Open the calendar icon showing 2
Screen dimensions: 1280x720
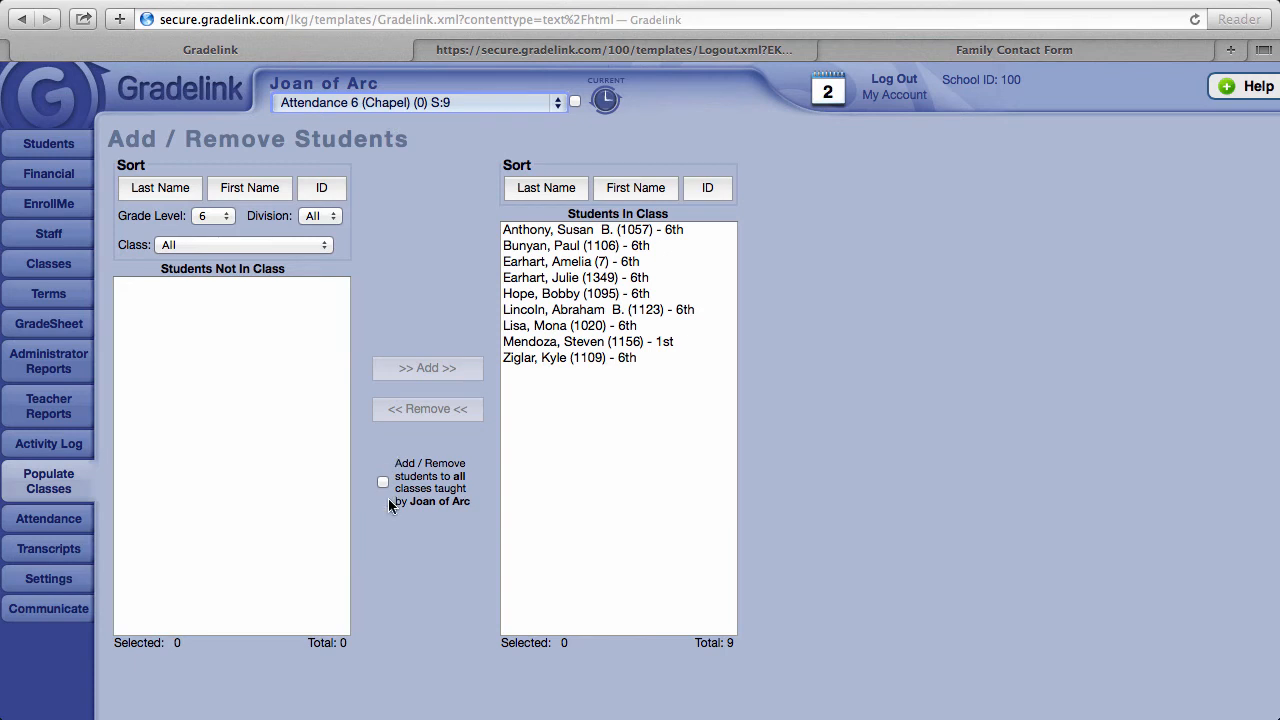coord(828,90)
